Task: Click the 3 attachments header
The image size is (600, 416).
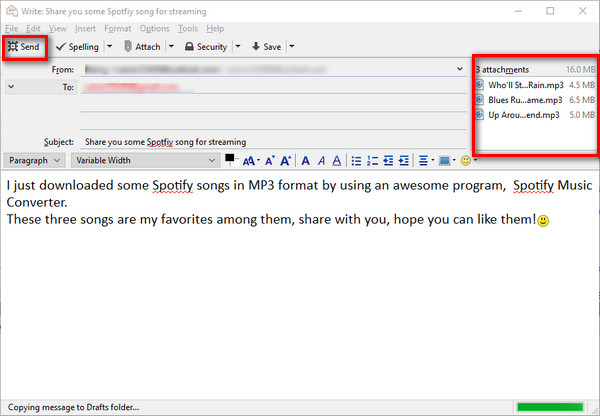Action: coord(502,70)
